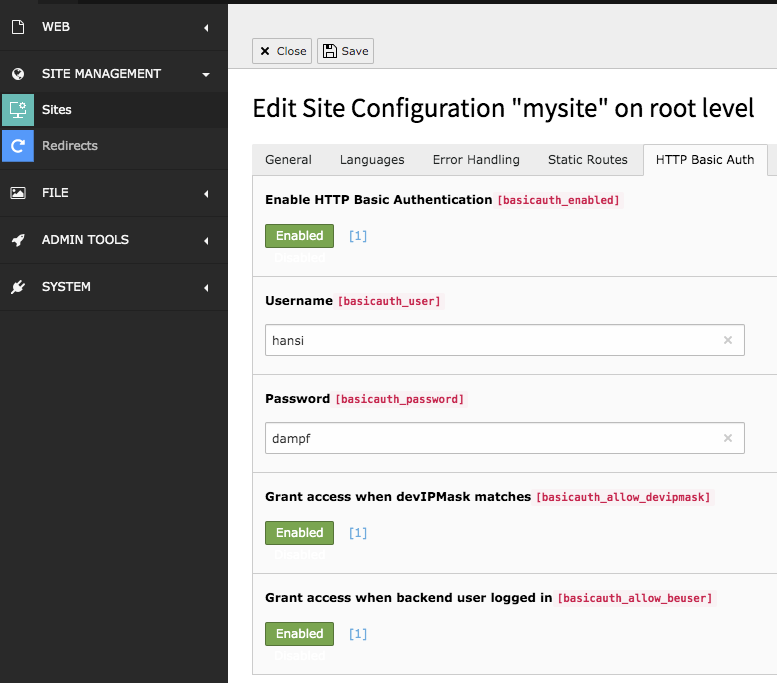Click the File module image icon
This screenshot has width=777, height=683.
pyautogui.click(x=17, y=193)
